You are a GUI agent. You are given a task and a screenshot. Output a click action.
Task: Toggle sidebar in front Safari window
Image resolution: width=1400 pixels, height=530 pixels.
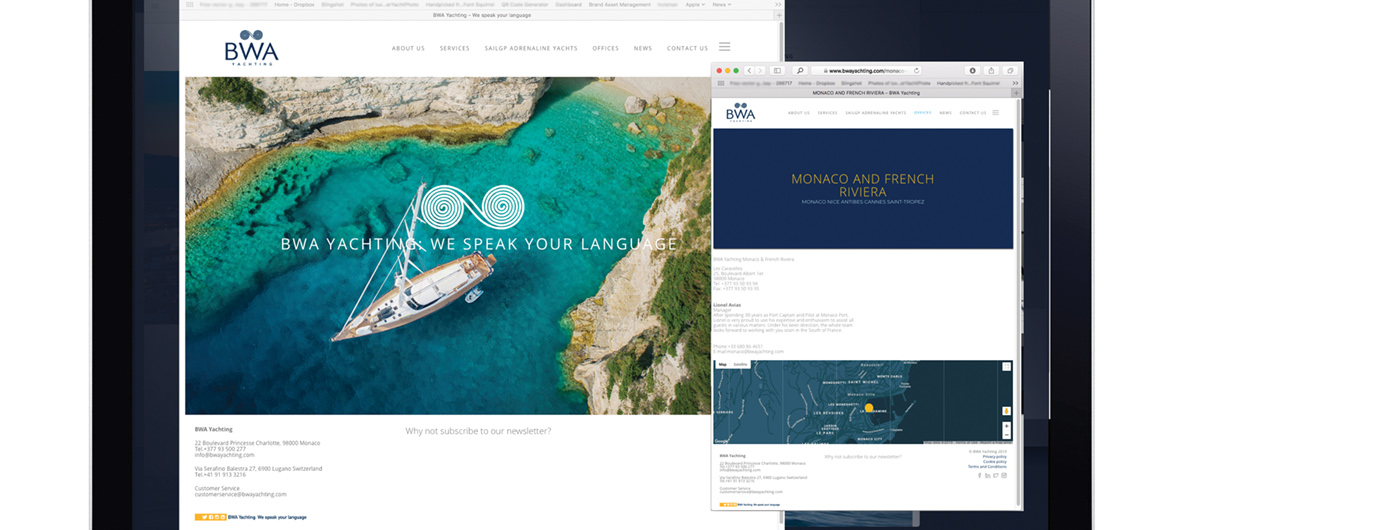[777, 71]
